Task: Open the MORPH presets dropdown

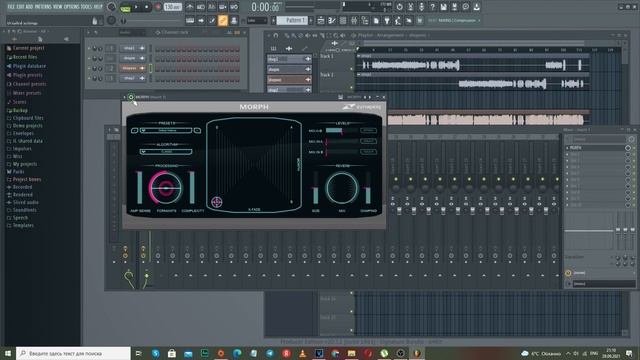Action: pyautogui.click(x=166, y=131)
